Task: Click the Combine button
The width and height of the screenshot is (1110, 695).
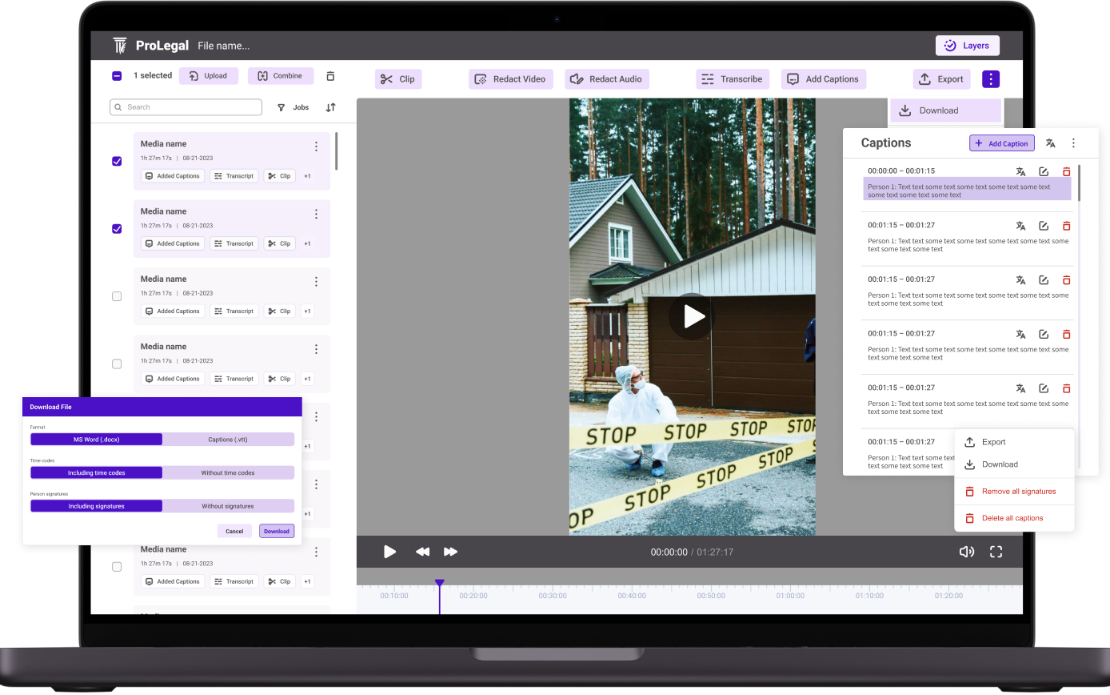Action: [x=281, y=76]
